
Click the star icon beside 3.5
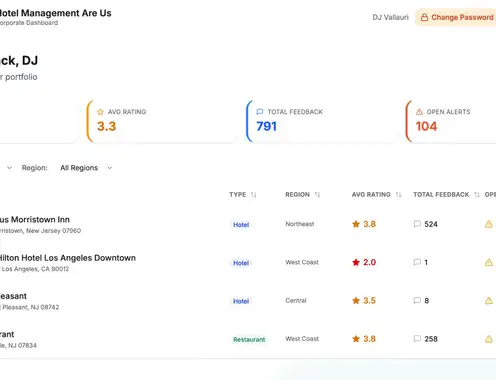point(356,301)
